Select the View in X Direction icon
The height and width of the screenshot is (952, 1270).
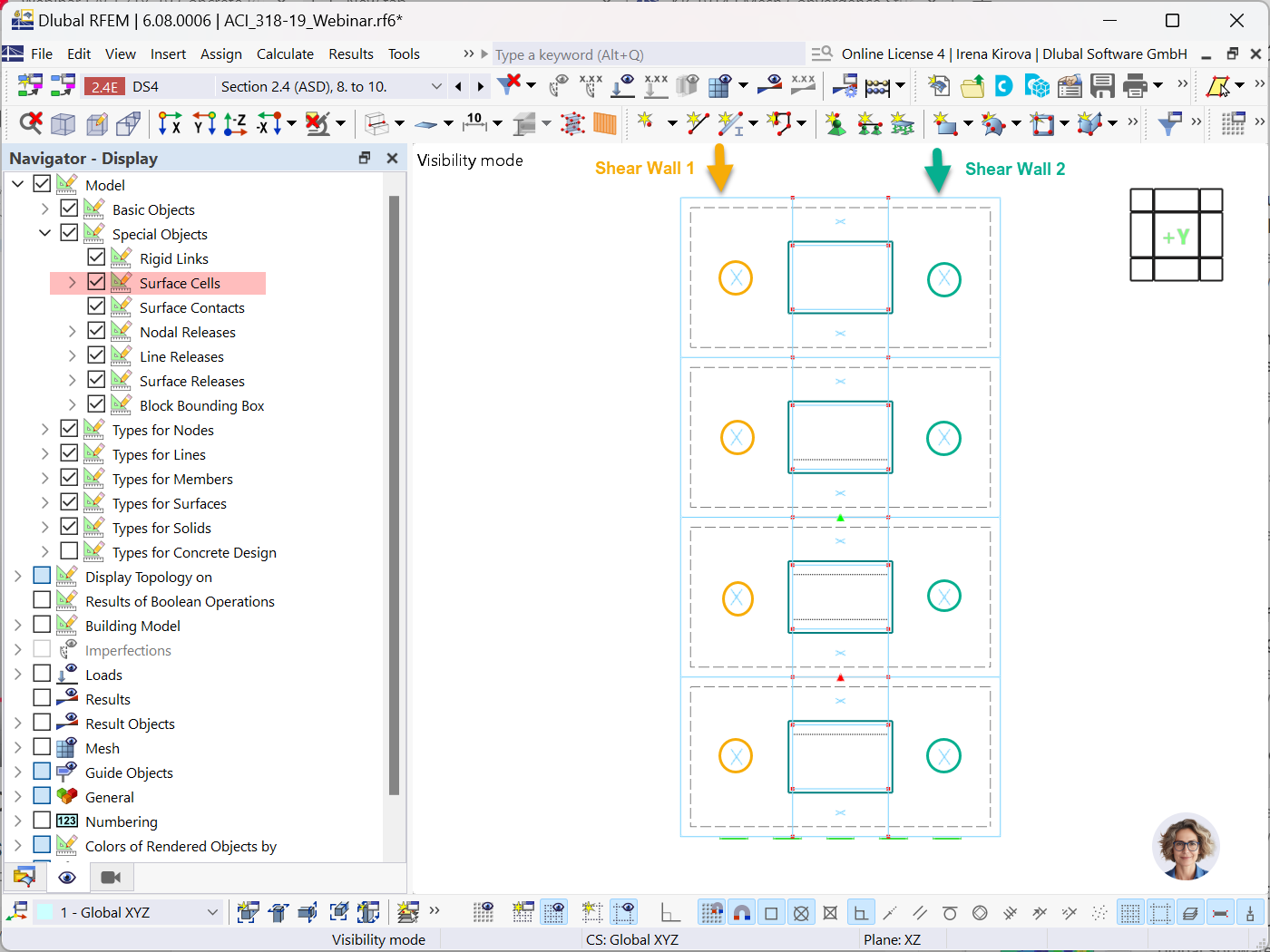[169, 123]
